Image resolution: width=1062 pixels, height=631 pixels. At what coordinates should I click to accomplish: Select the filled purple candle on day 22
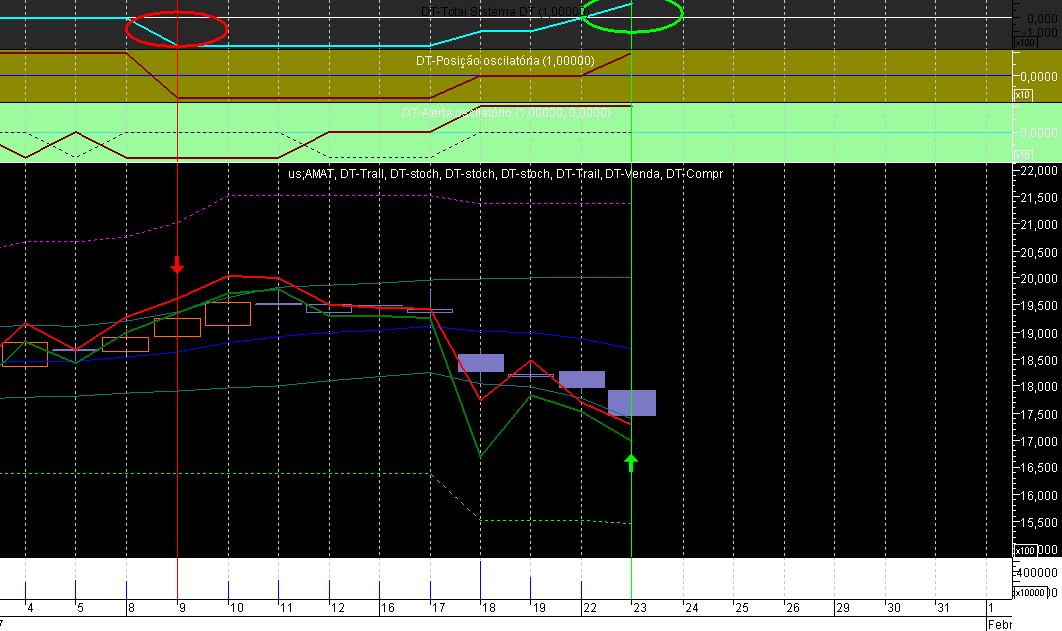[582, 379]
